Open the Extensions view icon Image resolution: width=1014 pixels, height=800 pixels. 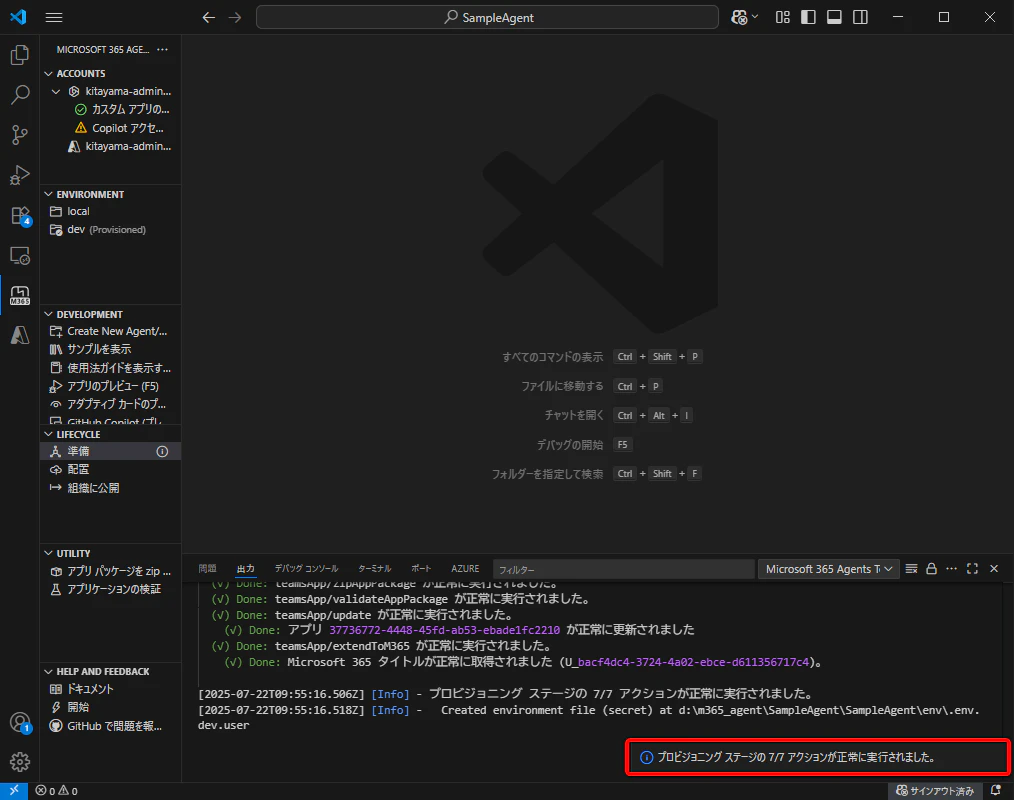click(x=20, y=215)
